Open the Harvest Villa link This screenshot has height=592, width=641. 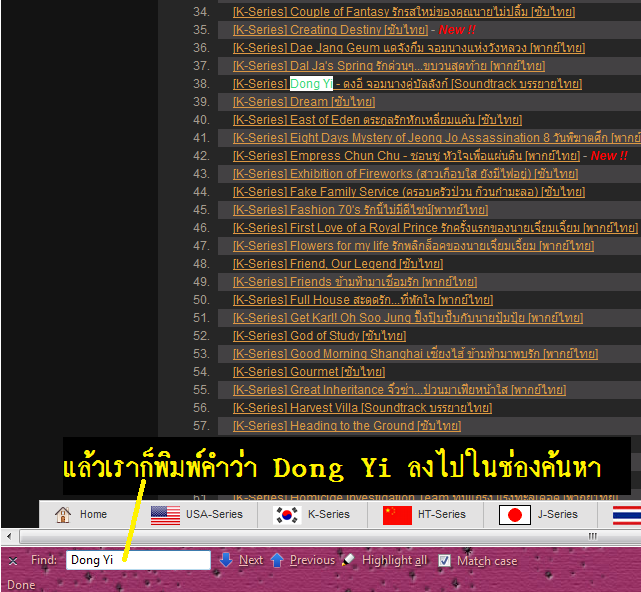362,408
